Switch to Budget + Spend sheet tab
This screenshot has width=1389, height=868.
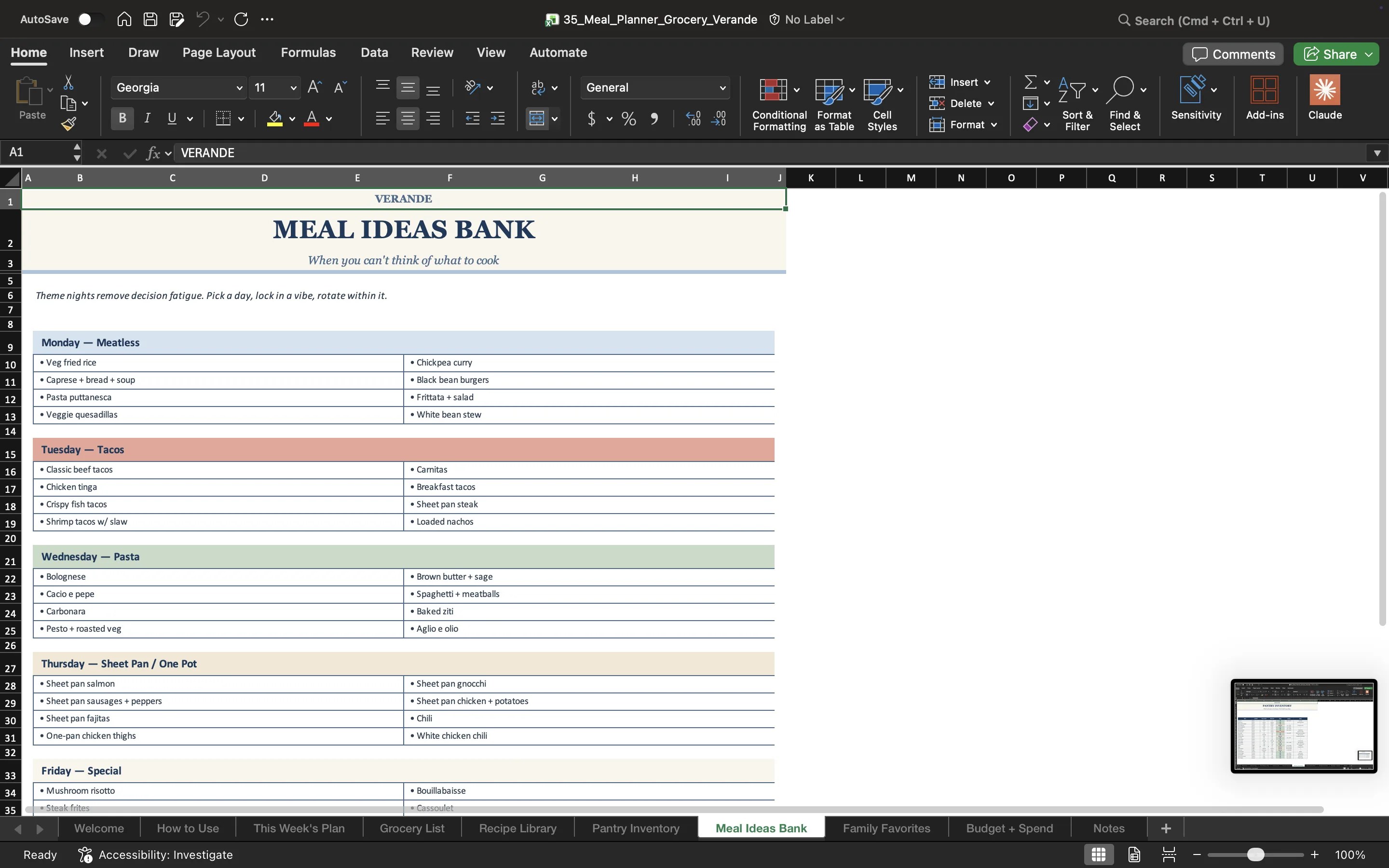1009,828
